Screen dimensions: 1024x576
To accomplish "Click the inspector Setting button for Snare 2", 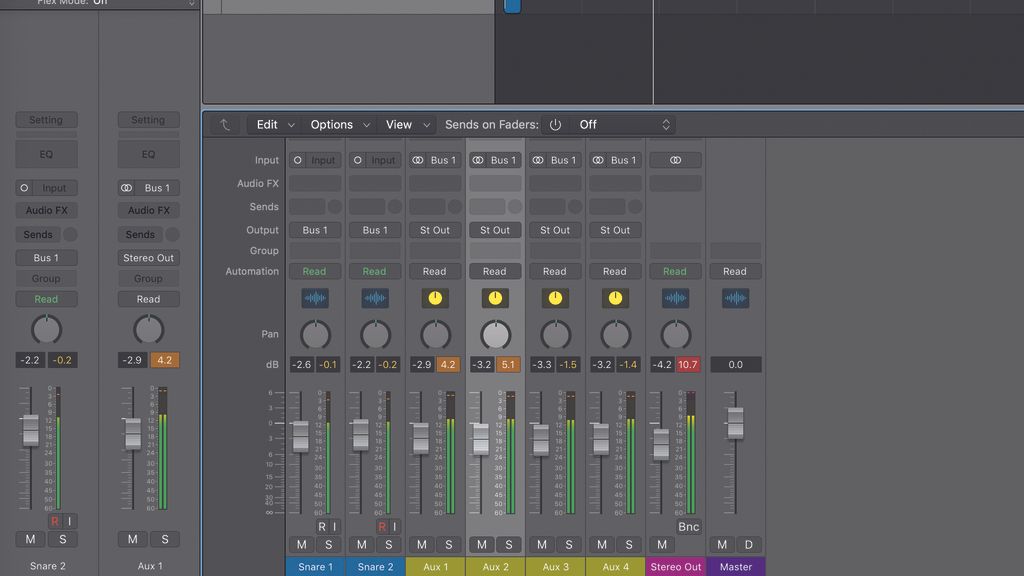I will click(x=46, y=120).
